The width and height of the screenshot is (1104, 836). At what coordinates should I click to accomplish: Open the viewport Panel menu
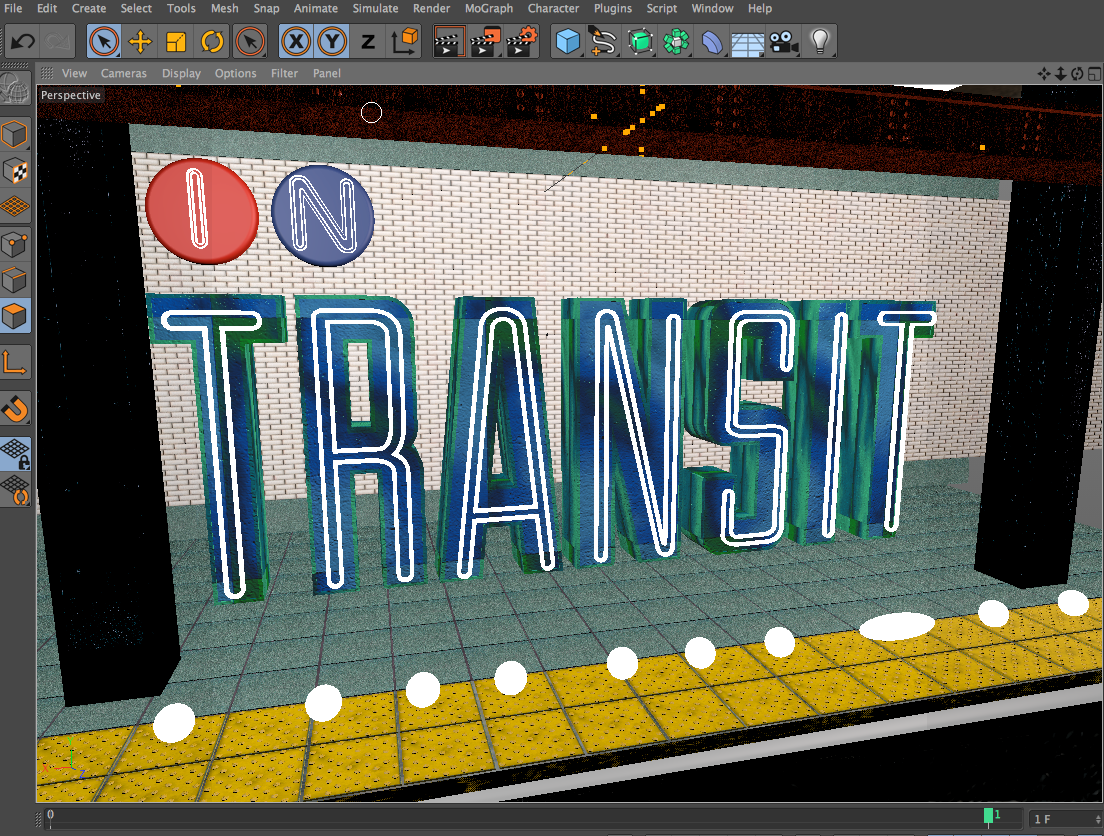coord(327,73)
